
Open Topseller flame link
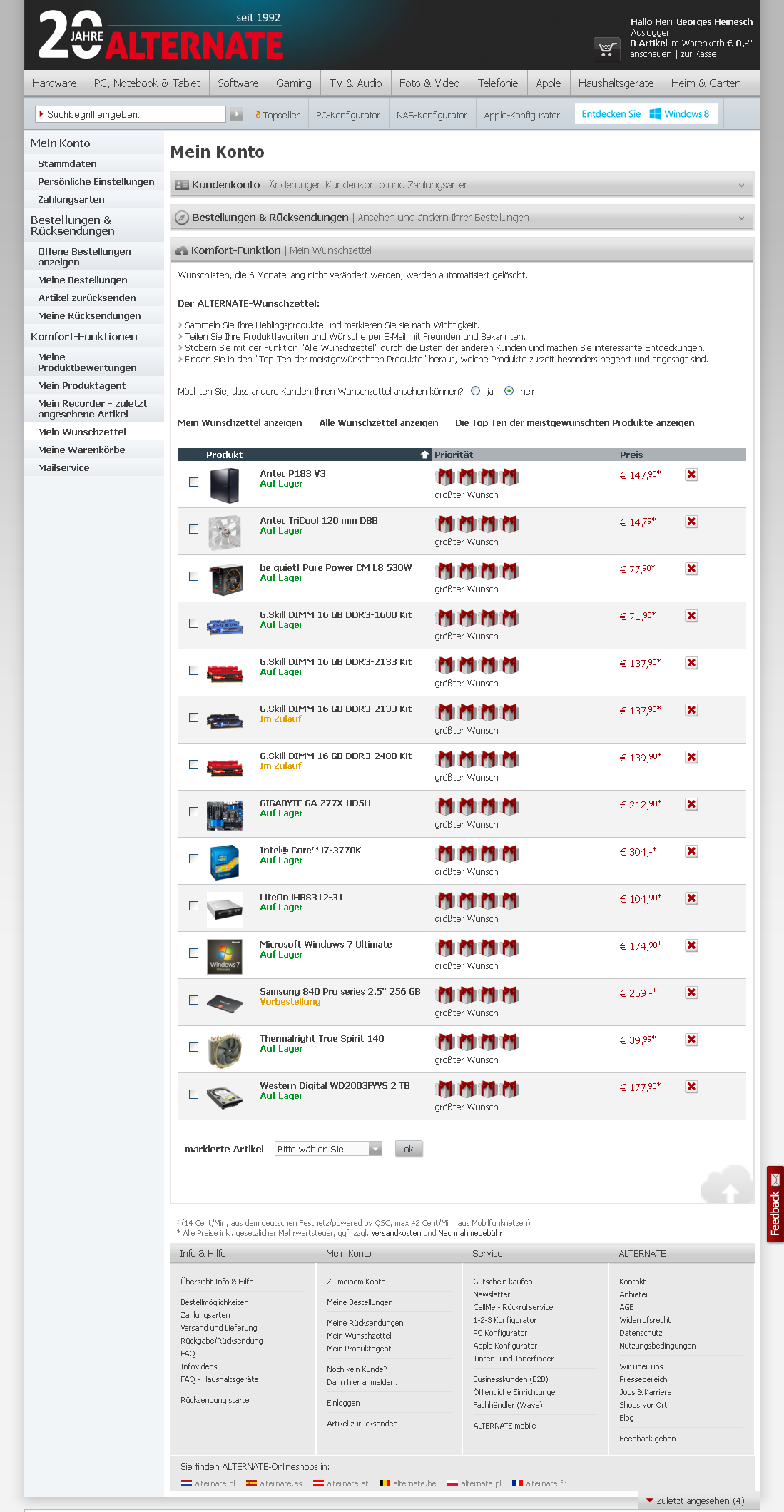point(278,115)
